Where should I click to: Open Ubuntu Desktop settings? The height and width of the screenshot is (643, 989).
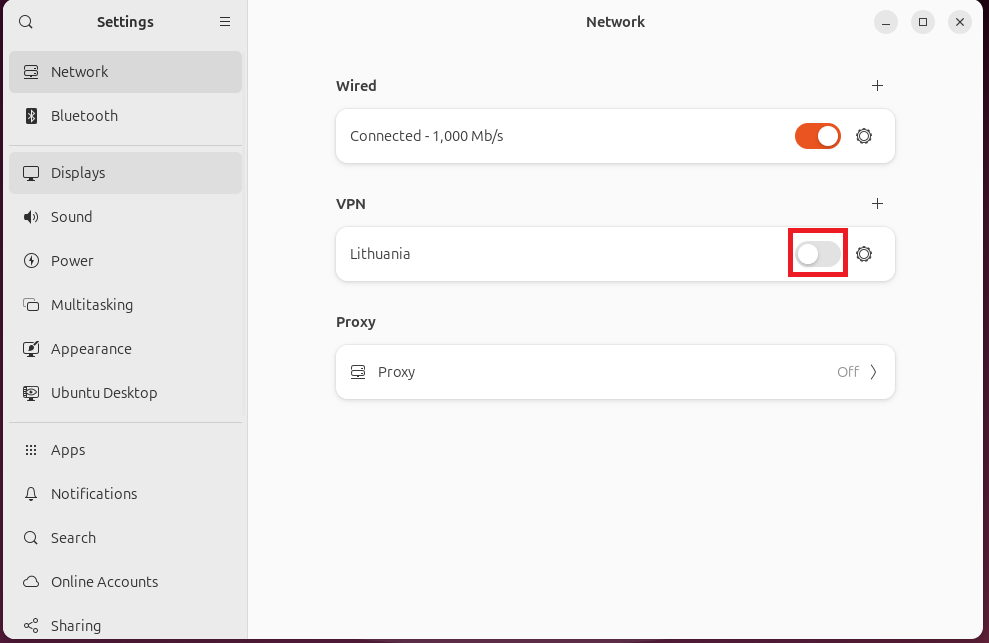point(104,393)
